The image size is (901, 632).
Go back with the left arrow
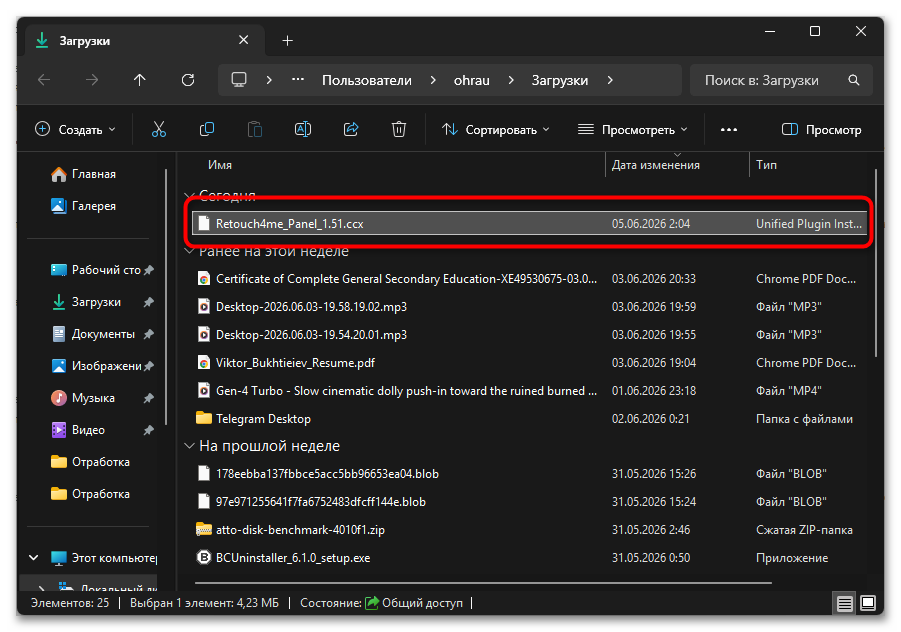pyautogui.click(x=44, y=80)
